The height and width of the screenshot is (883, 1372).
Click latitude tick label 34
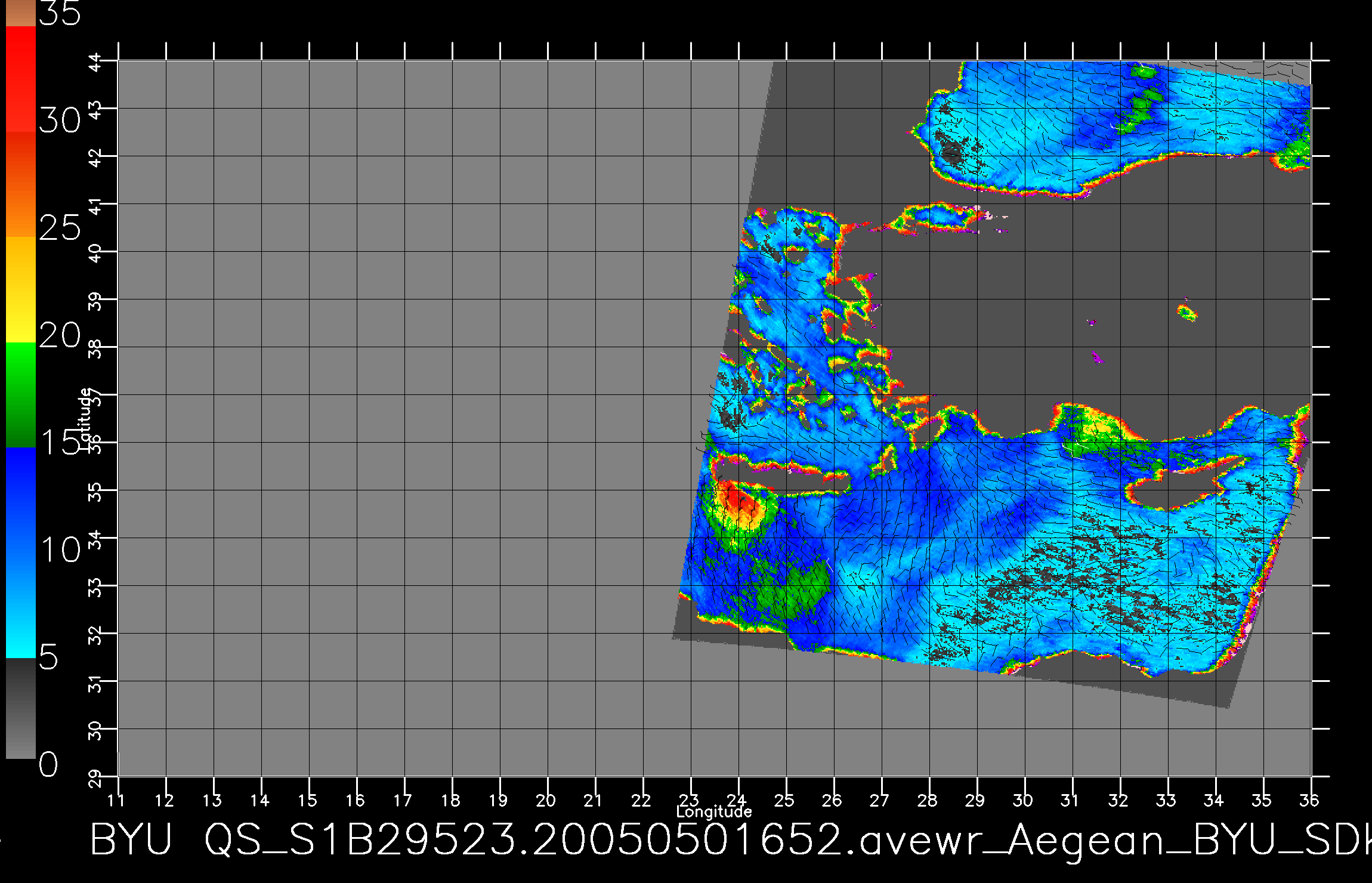(x=95, y=541)
